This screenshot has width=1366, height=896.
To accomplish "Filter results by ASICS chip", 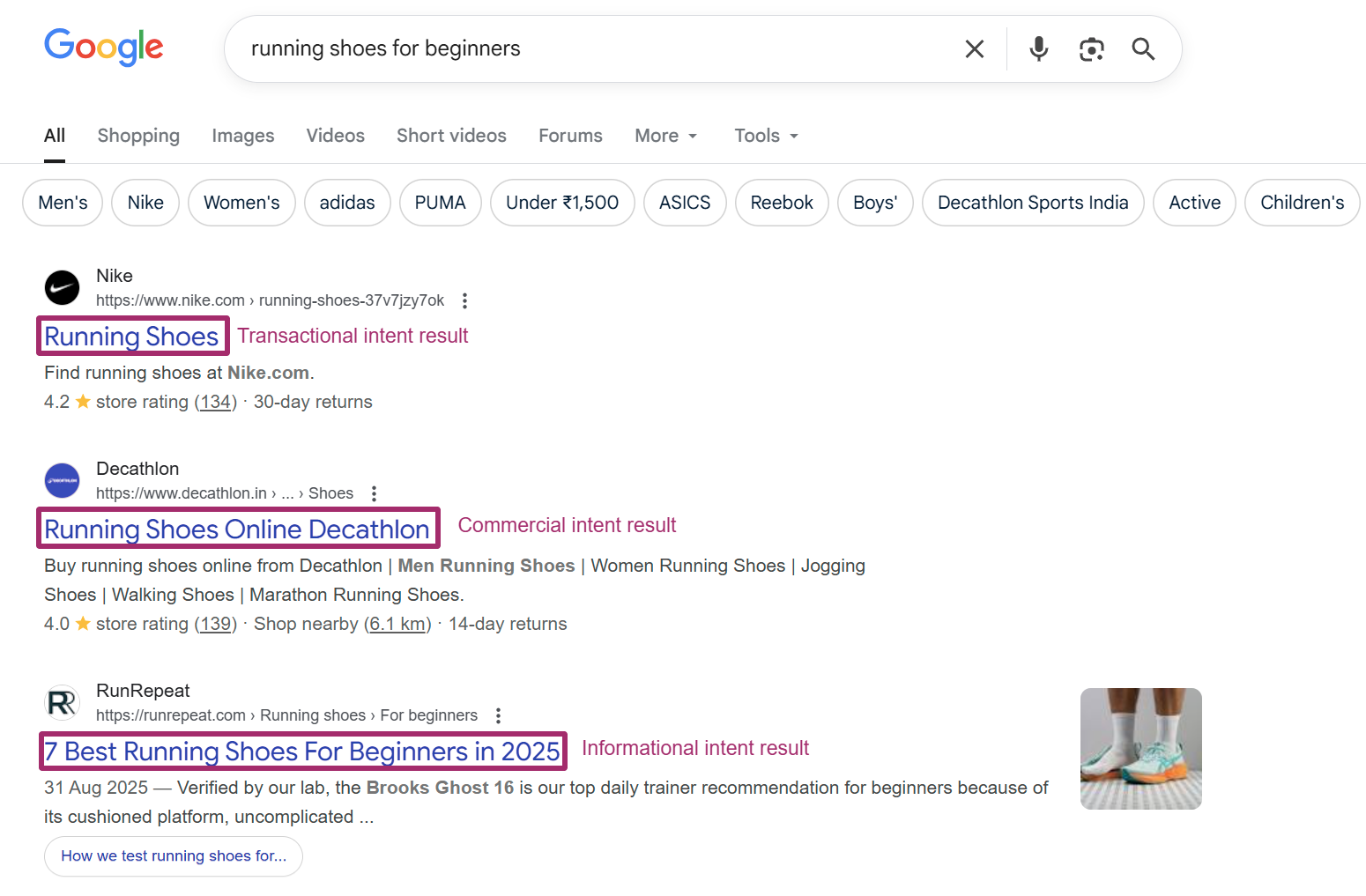I will coord(684,203).
